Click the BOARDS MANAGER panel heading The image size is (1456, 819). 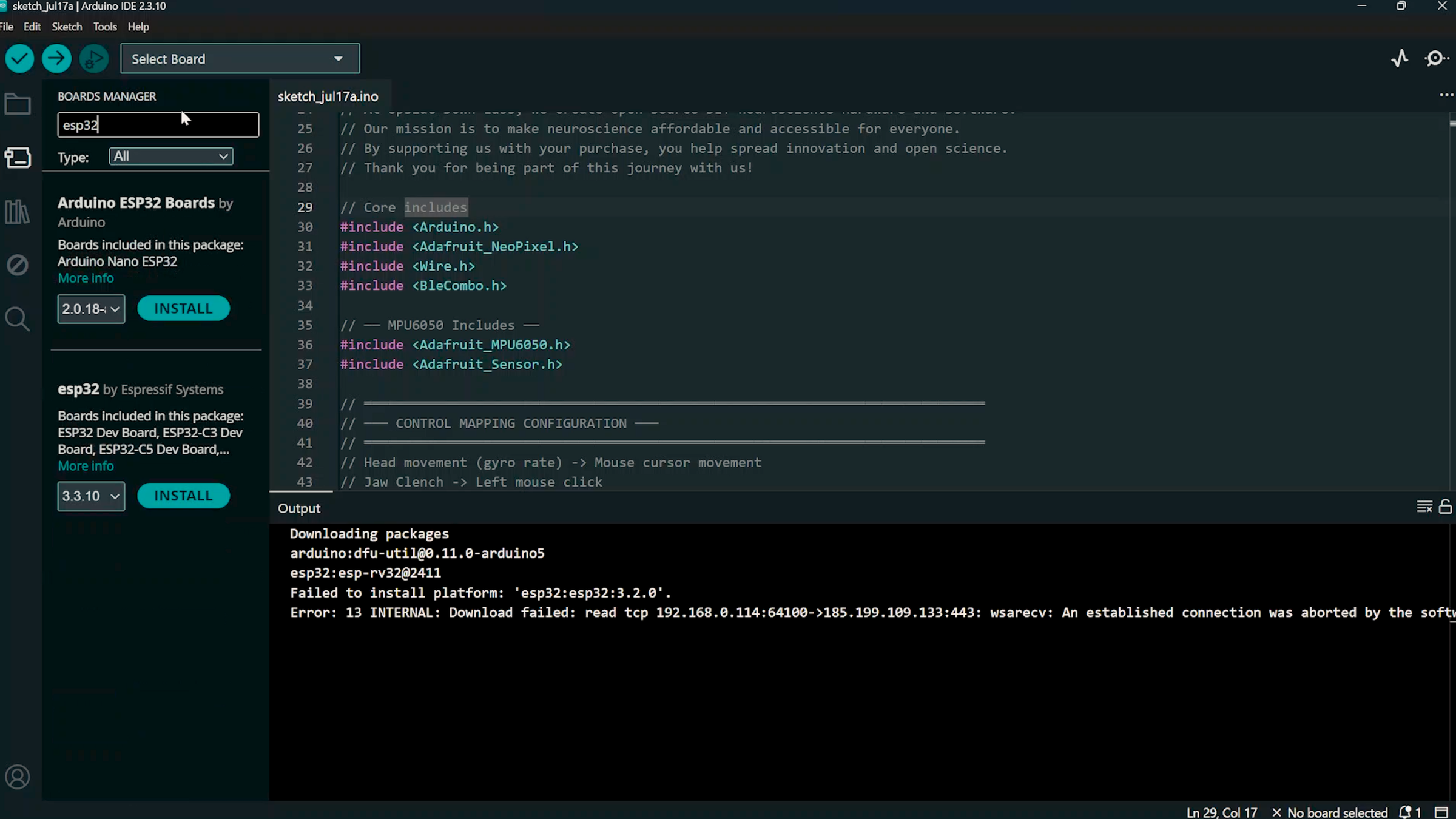pyautogui.click(x=107, y=96)
